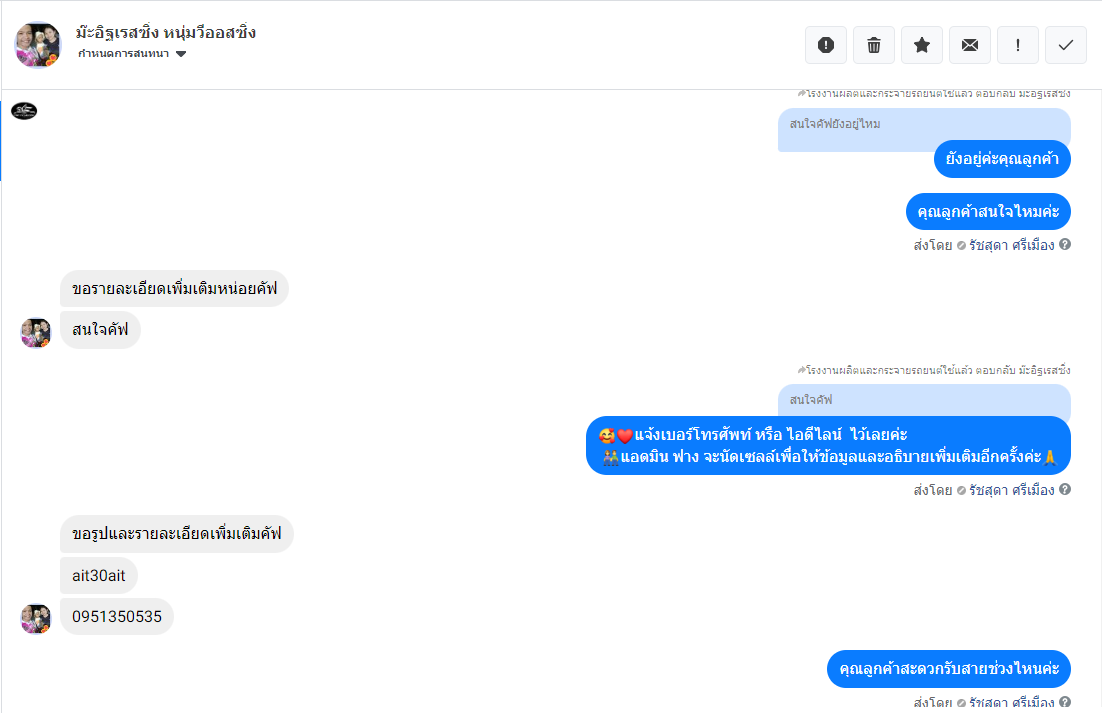
Task: Mark conversation unread with envelope icon
Action: [x=970, y=45]
